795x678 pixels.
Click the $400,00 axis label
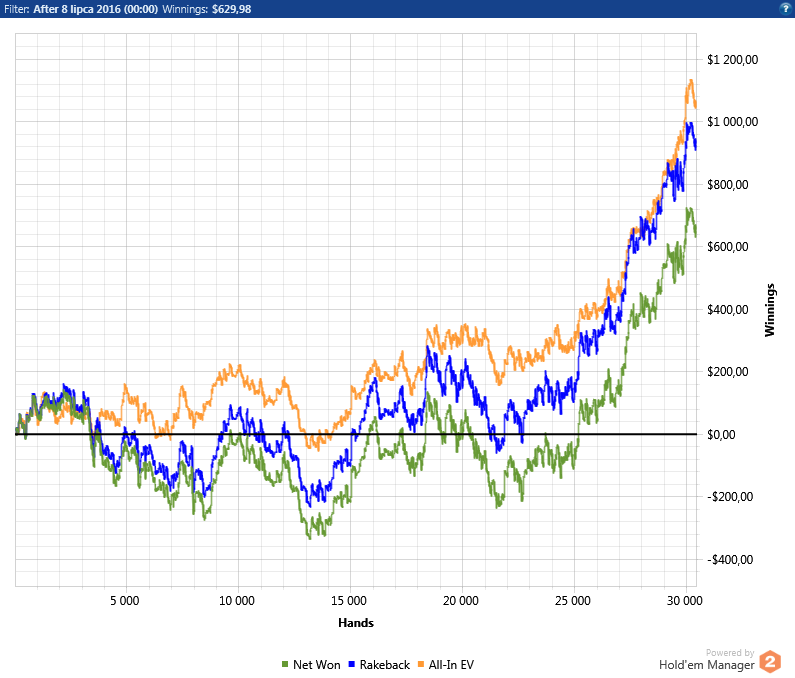click(728, 310)
